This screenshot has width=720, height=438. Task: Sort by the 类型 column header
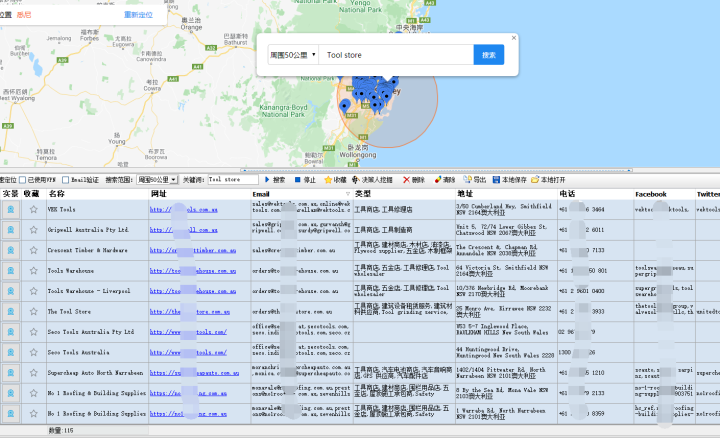(404, 194)
